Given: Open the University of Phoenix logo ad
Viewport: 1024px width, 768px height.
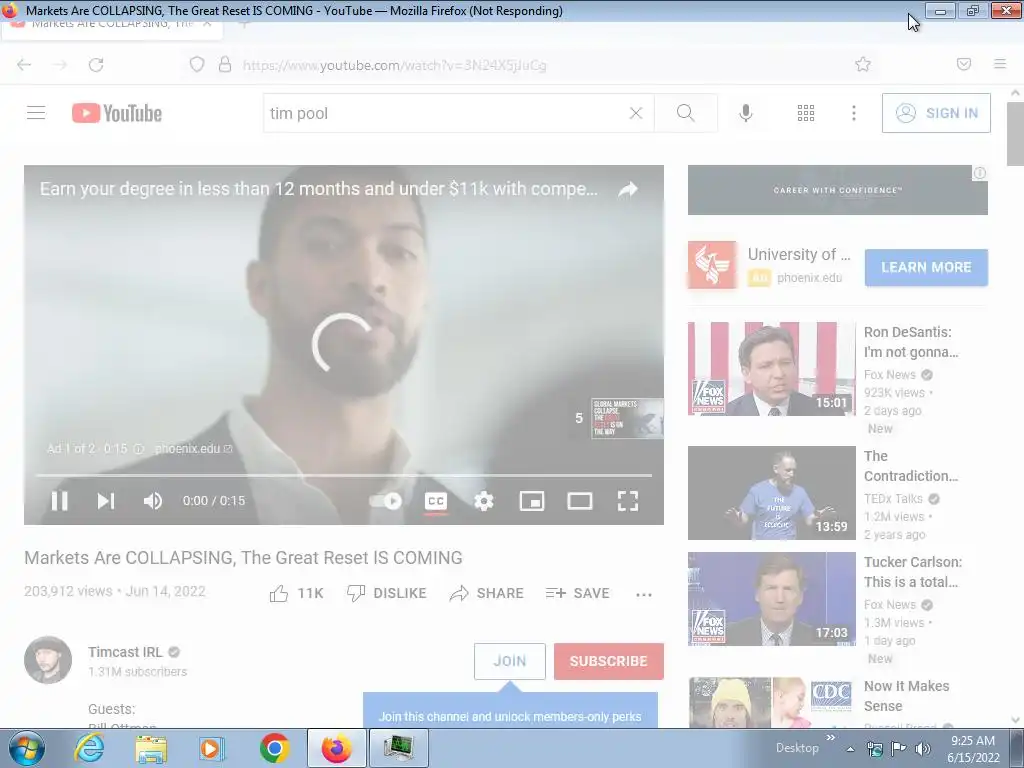Looking at the screenshot, I should (x=712, y=264).
